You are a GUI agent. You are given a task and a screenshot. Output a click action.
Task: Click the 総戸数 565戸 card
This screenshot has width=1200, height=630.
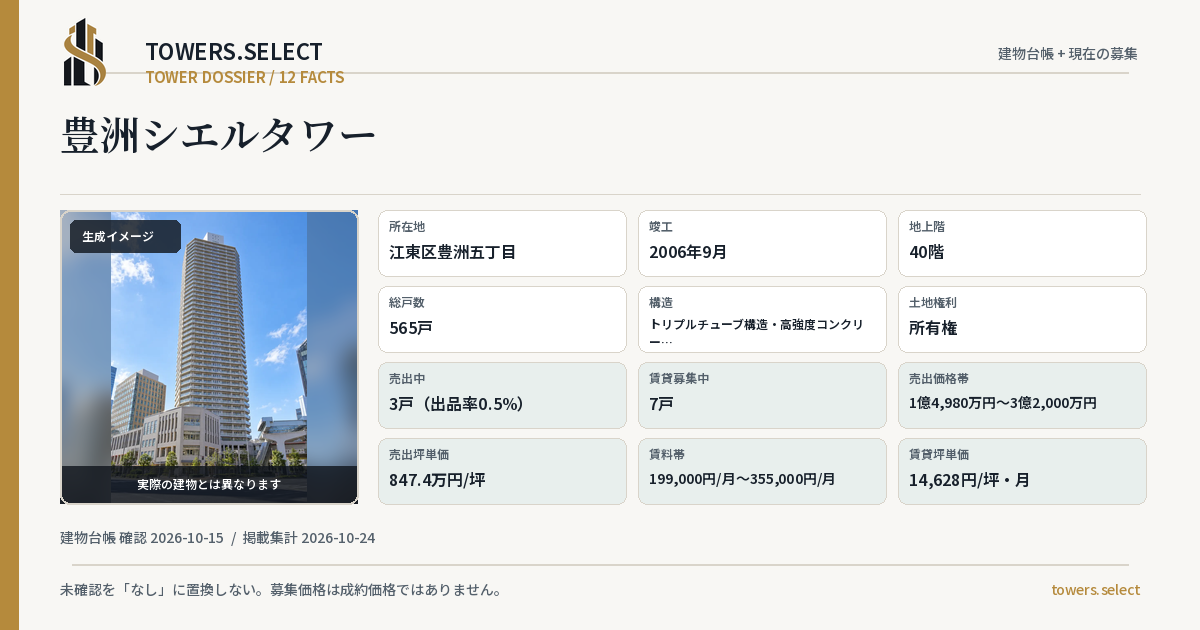click(502, 319)
